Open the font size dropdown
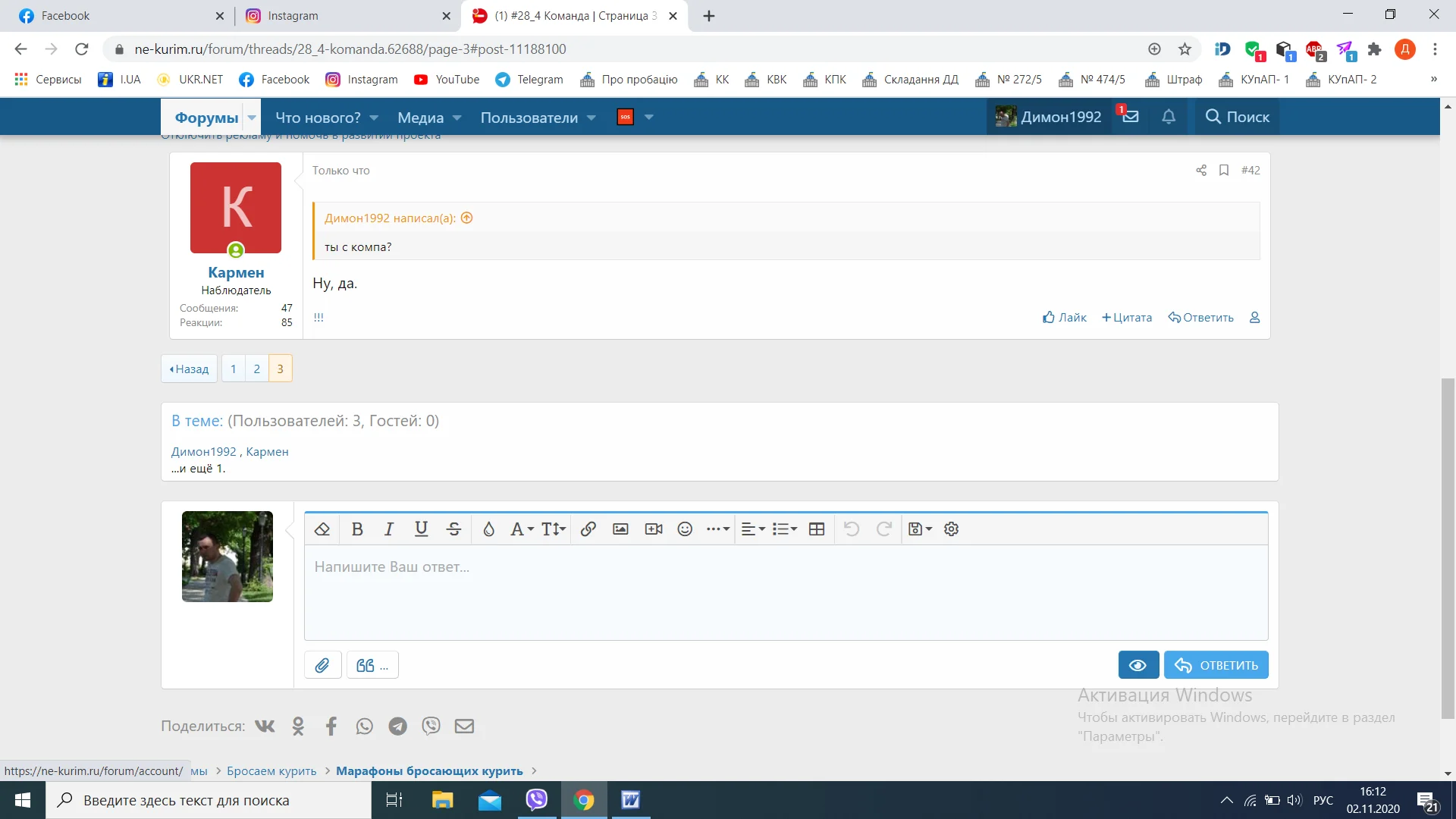The image size is (1456, 819). click(554, 529)
